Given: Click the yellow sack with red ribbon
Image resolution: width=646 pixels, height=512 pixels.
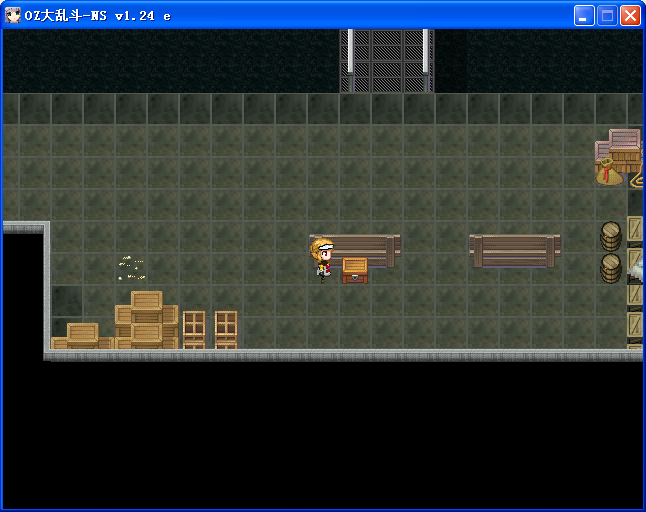Looking at the screenshot, I should pyautogui.click(x=609, y=172).
